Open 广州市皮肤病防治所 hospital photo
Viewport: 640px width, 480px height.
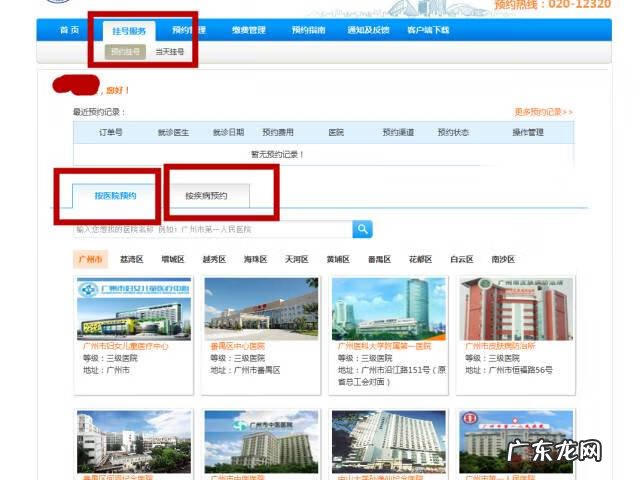pyautogui.click(x=516, y=309)
